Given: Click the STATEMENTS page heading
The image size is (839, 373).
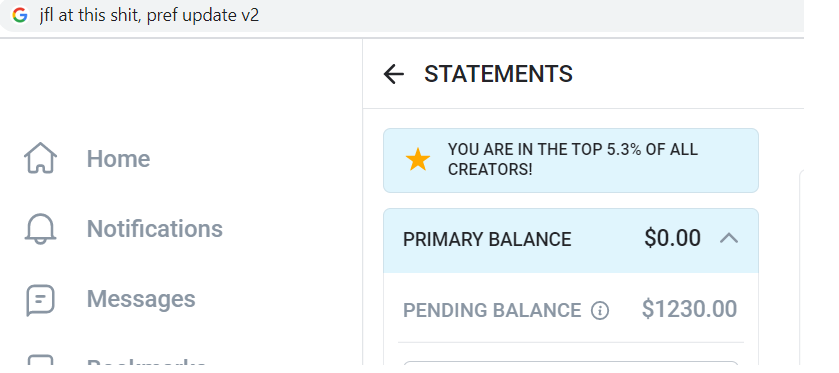Looking at the screenshot, I should point(498,74).
